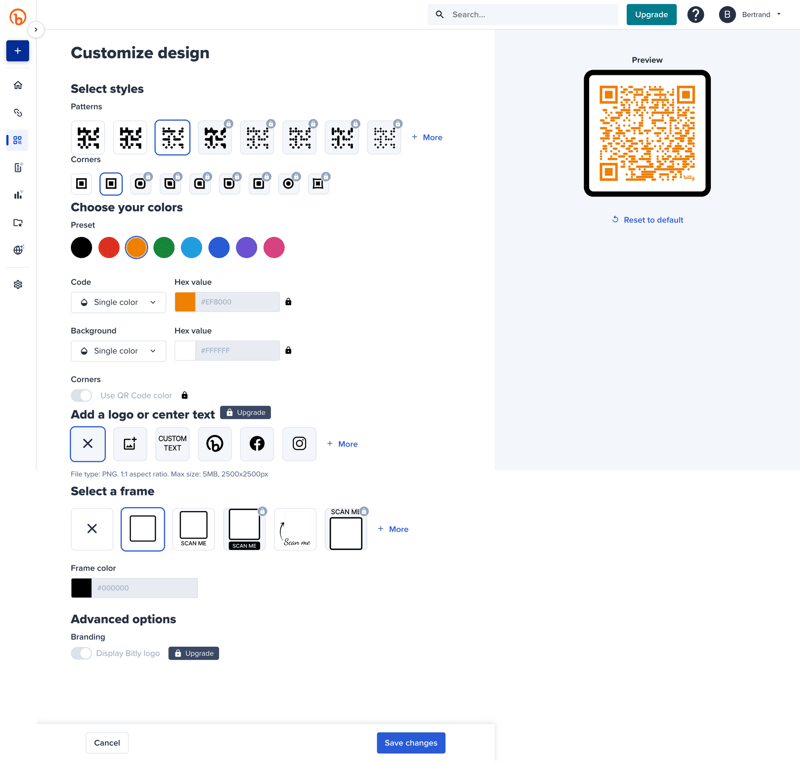
Task: Open the Home icon in the left sidebar
Action: (x=17, y=85)
